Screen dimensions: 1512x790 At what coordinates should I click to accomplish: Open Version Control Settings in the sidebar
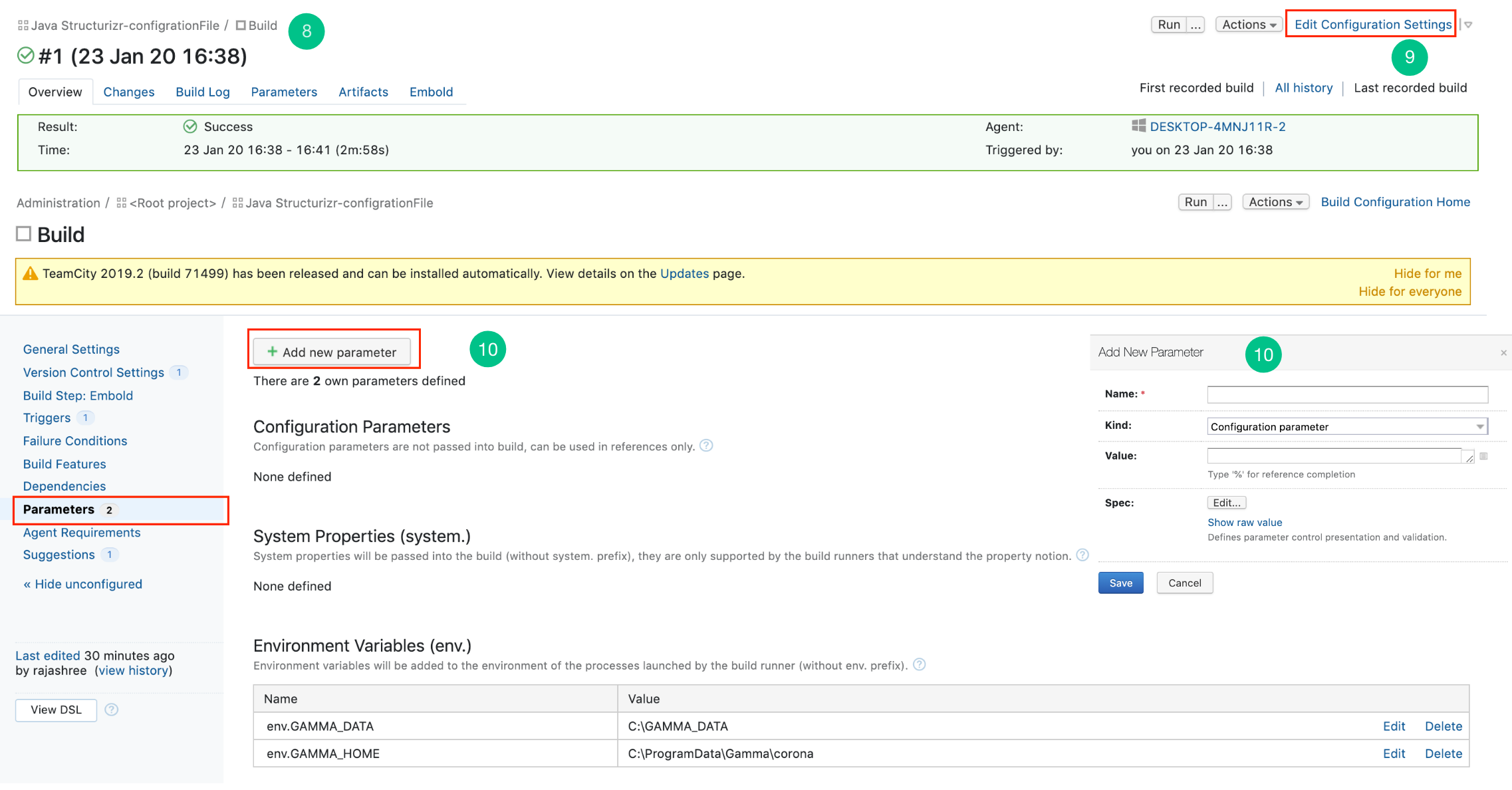pyautogui.click(x=94, y=372)
